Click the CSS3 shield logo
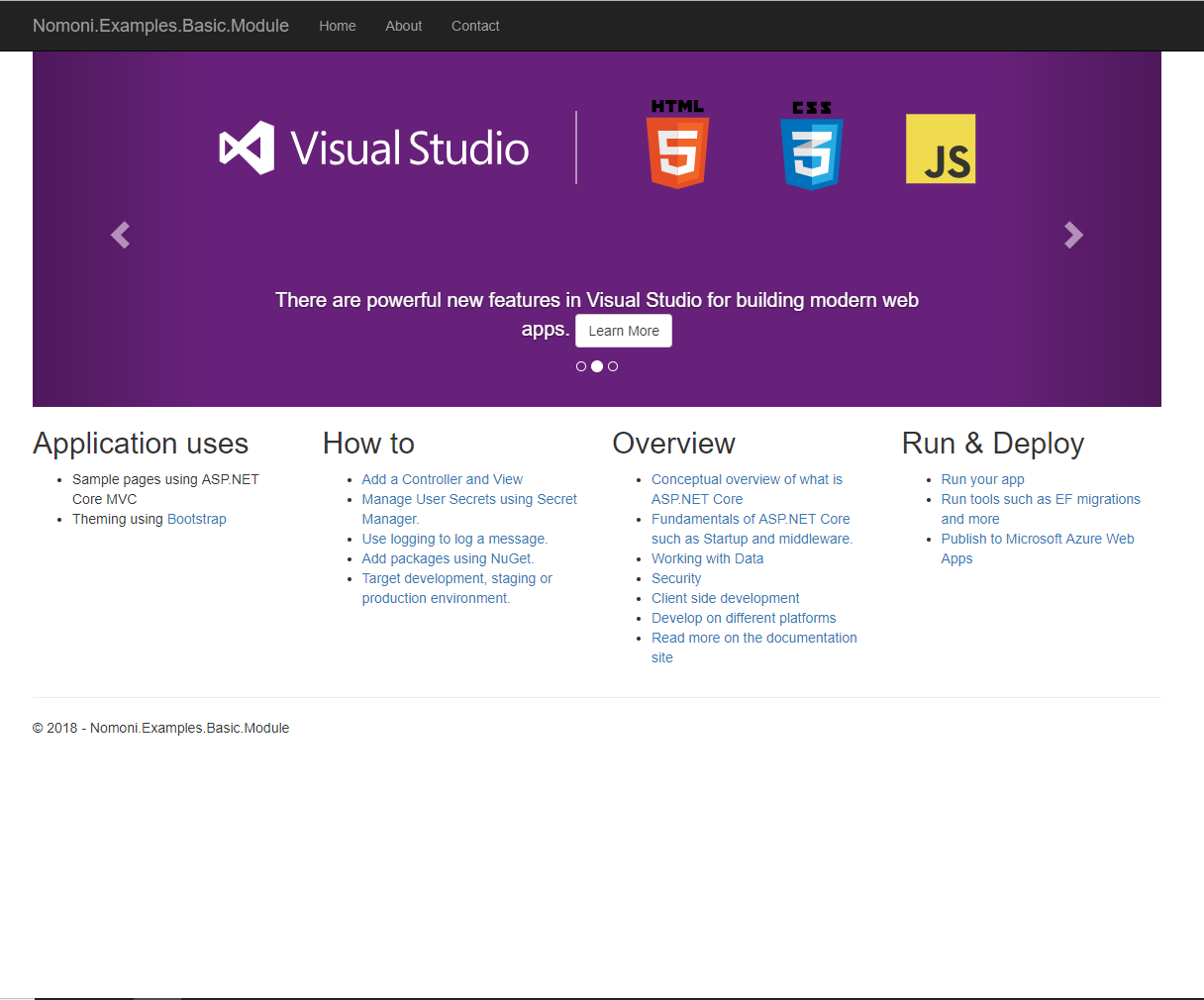Image resolution: width=1204 pixels, height=1000 pixels. coord(811,146)
